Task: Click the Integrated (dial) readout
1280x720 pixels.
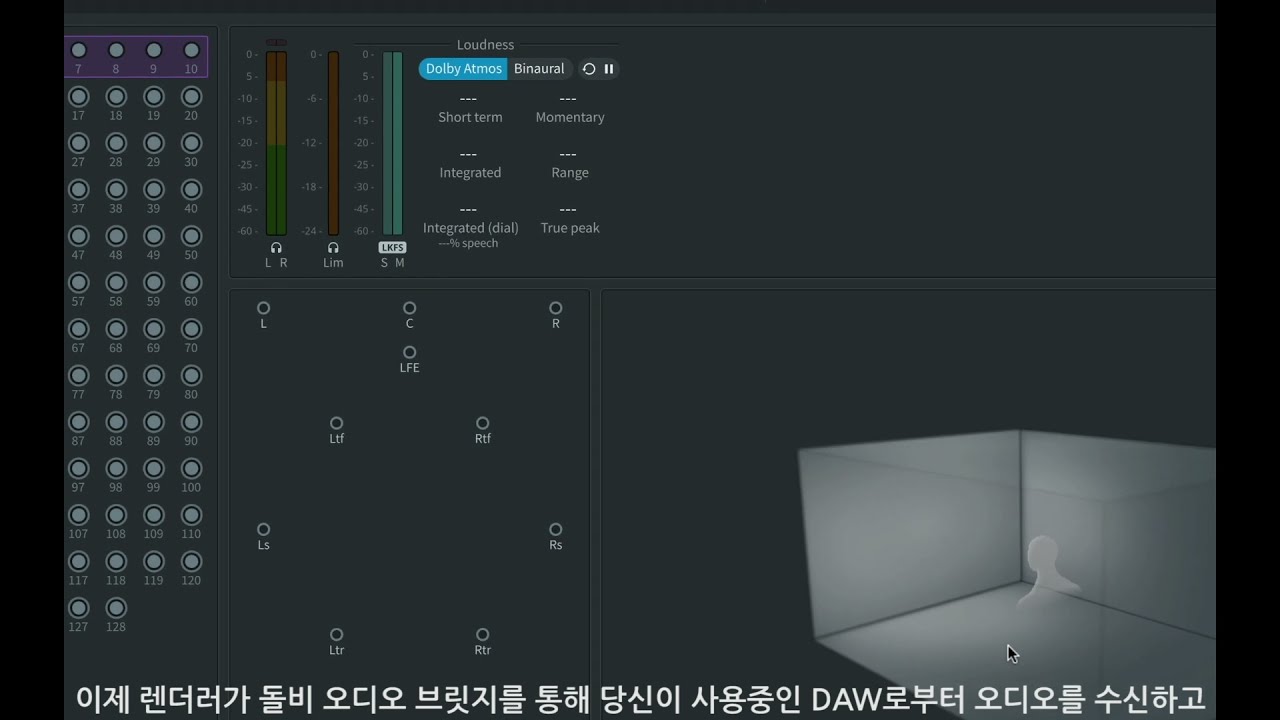Action: pyautogui.click(x=470, y=225)
